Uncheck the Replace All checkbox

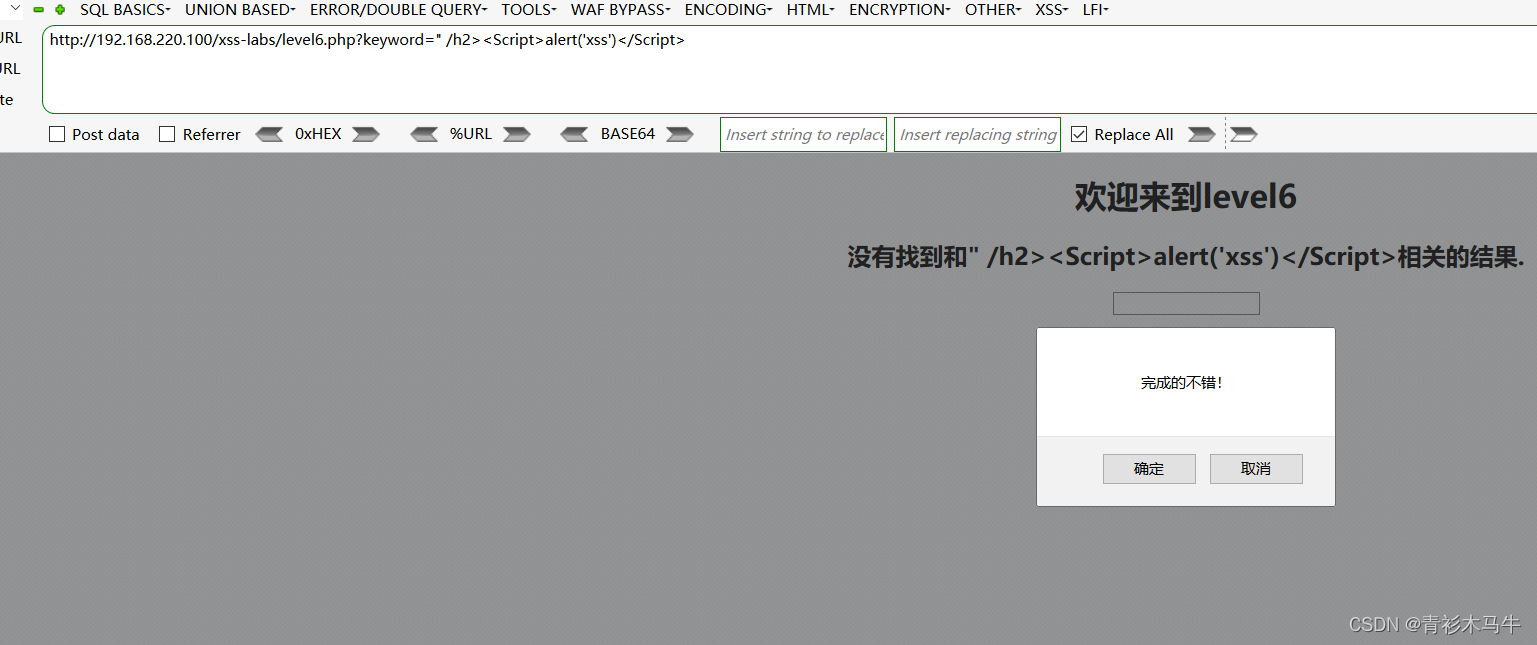coord(1079,134)
